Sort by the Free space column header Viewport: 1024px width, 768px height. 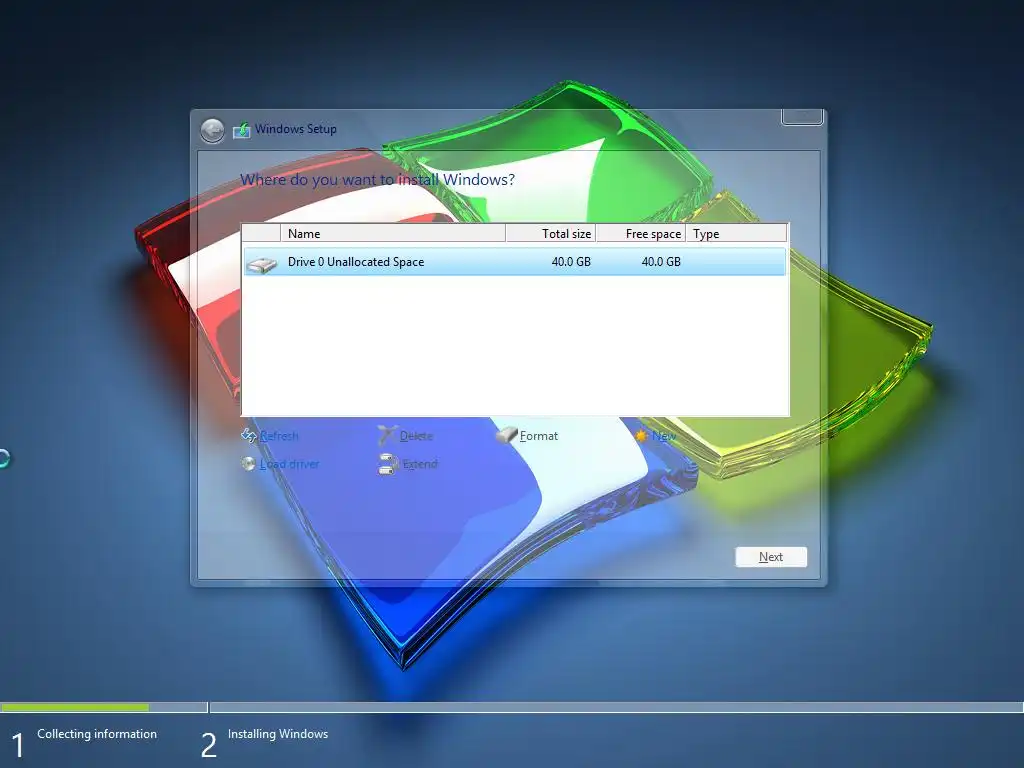click(641, 233)
